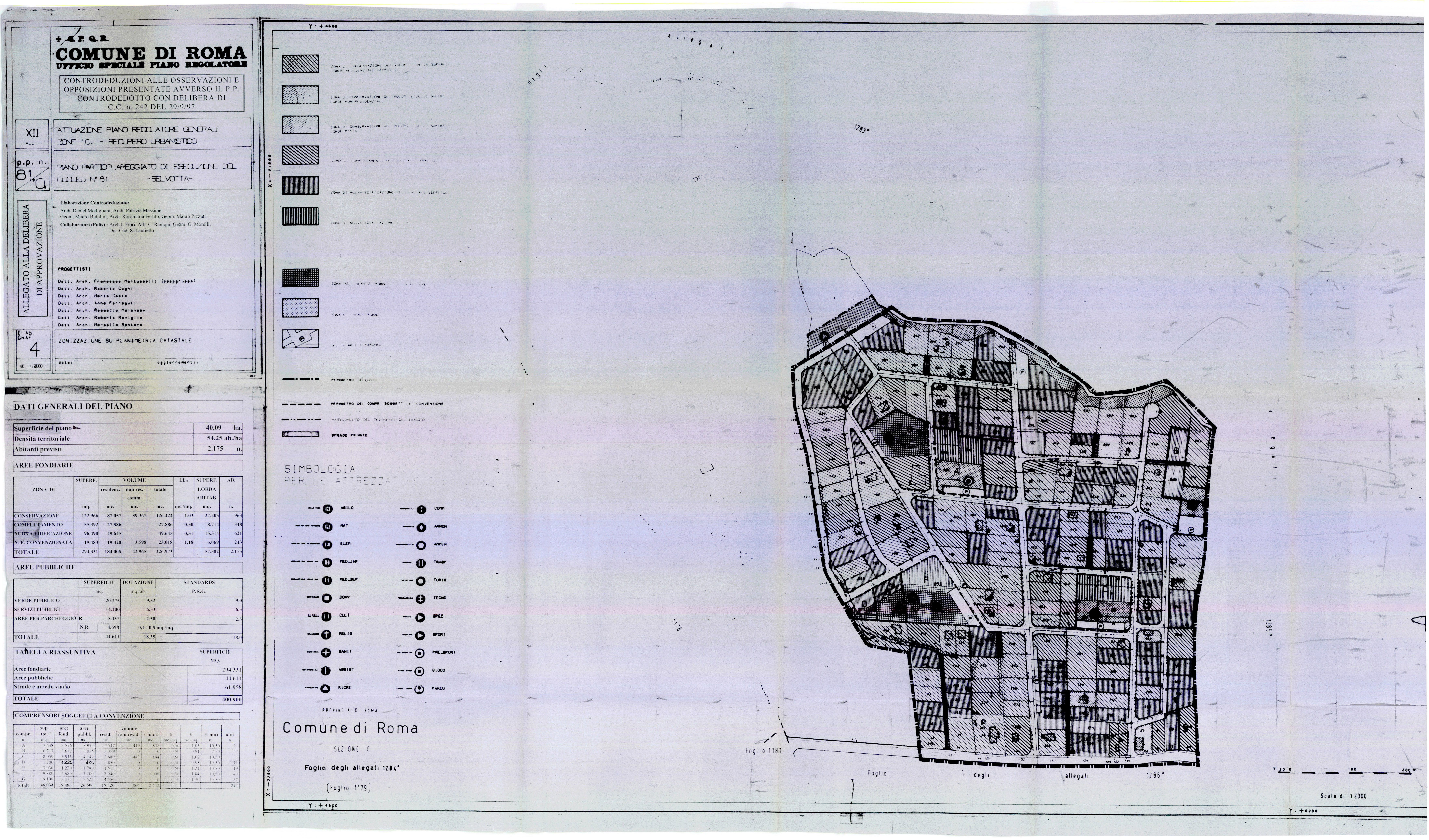
Task: Click the AMMIN ring symbol
Action: pos(421,545)
